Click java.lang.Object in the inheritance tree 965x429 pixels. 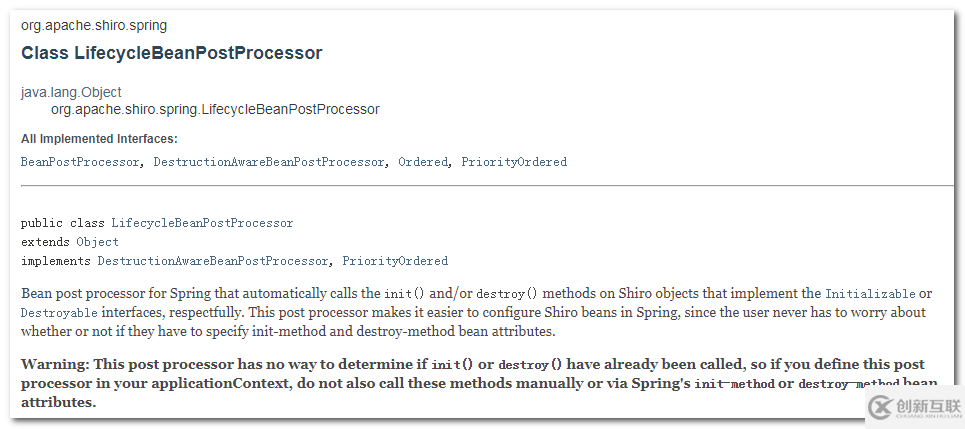71,92
